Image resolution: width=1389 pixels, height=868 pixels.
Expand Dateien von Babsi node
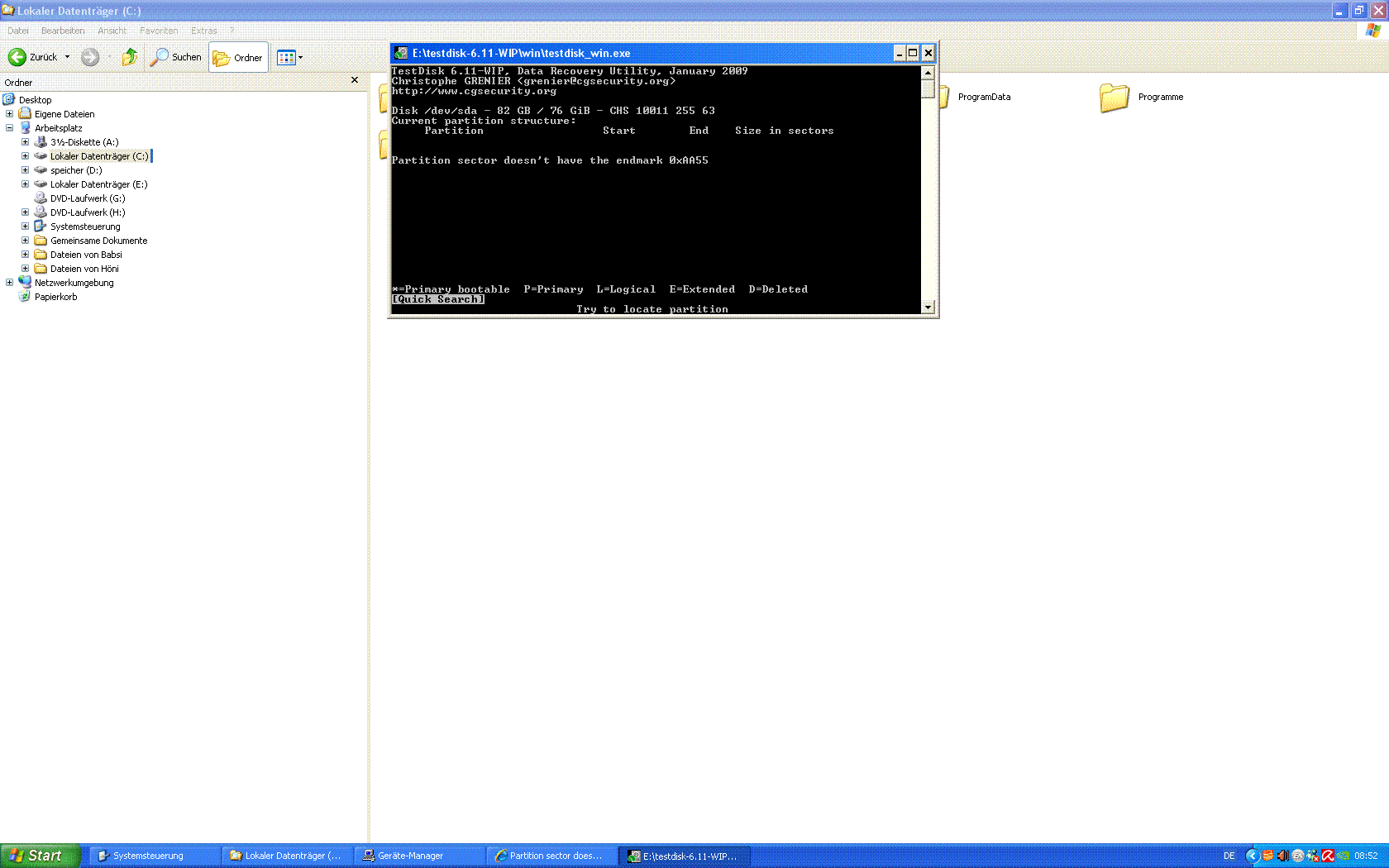point(25,255)
